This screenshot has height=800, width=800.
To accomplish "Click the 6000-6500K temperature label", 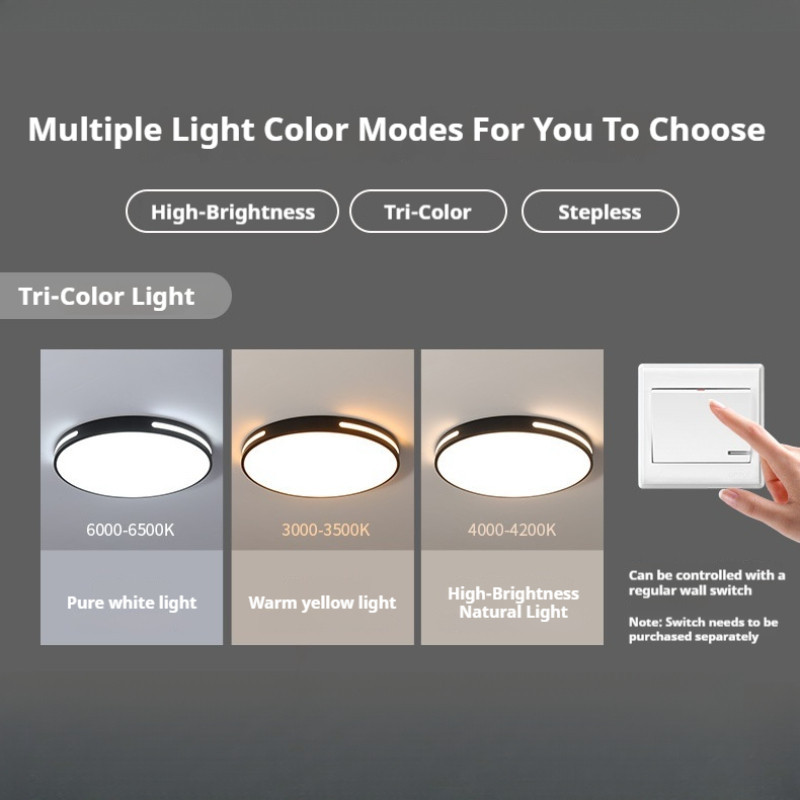I will pos(130,530).
